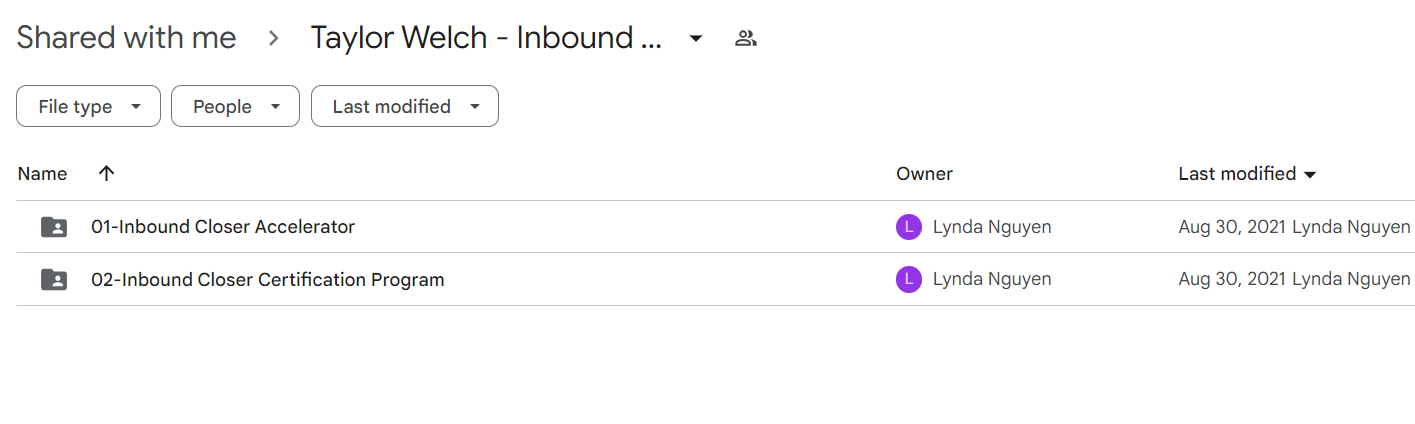Click the Owner column header
1415x424 pixels.
pyautogui.click(x=924, y=174)
